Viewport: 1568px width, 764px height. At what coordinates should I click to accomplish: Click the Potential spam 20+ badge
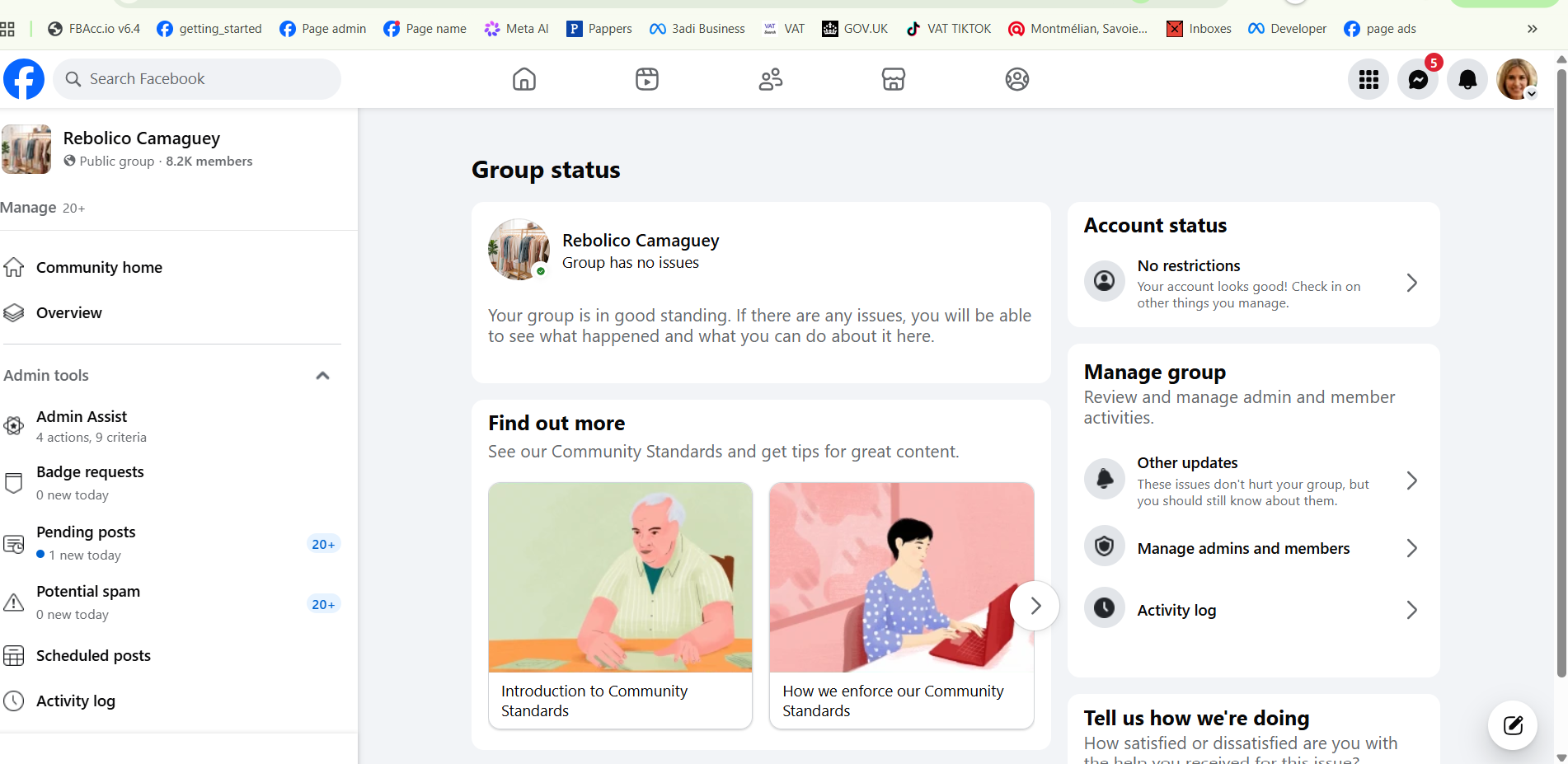(323, 605)
